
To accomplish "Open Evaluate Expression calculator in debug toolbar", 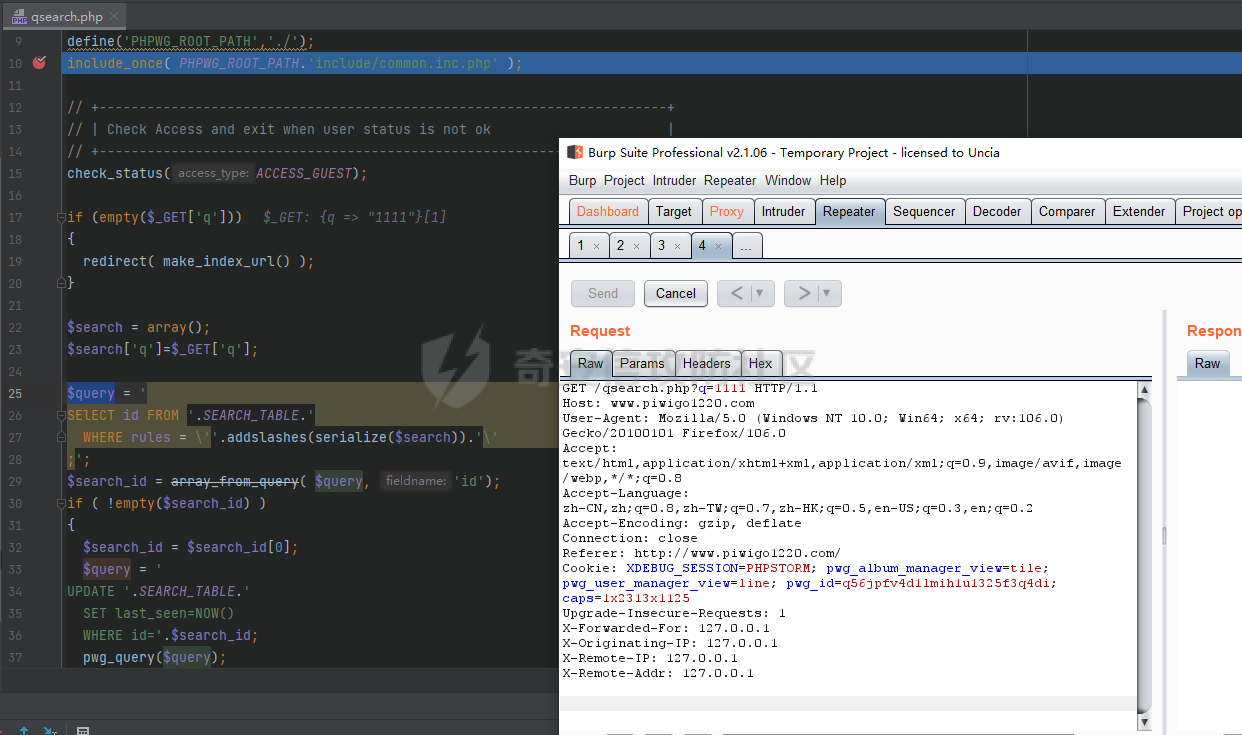I will coord(83,731).
